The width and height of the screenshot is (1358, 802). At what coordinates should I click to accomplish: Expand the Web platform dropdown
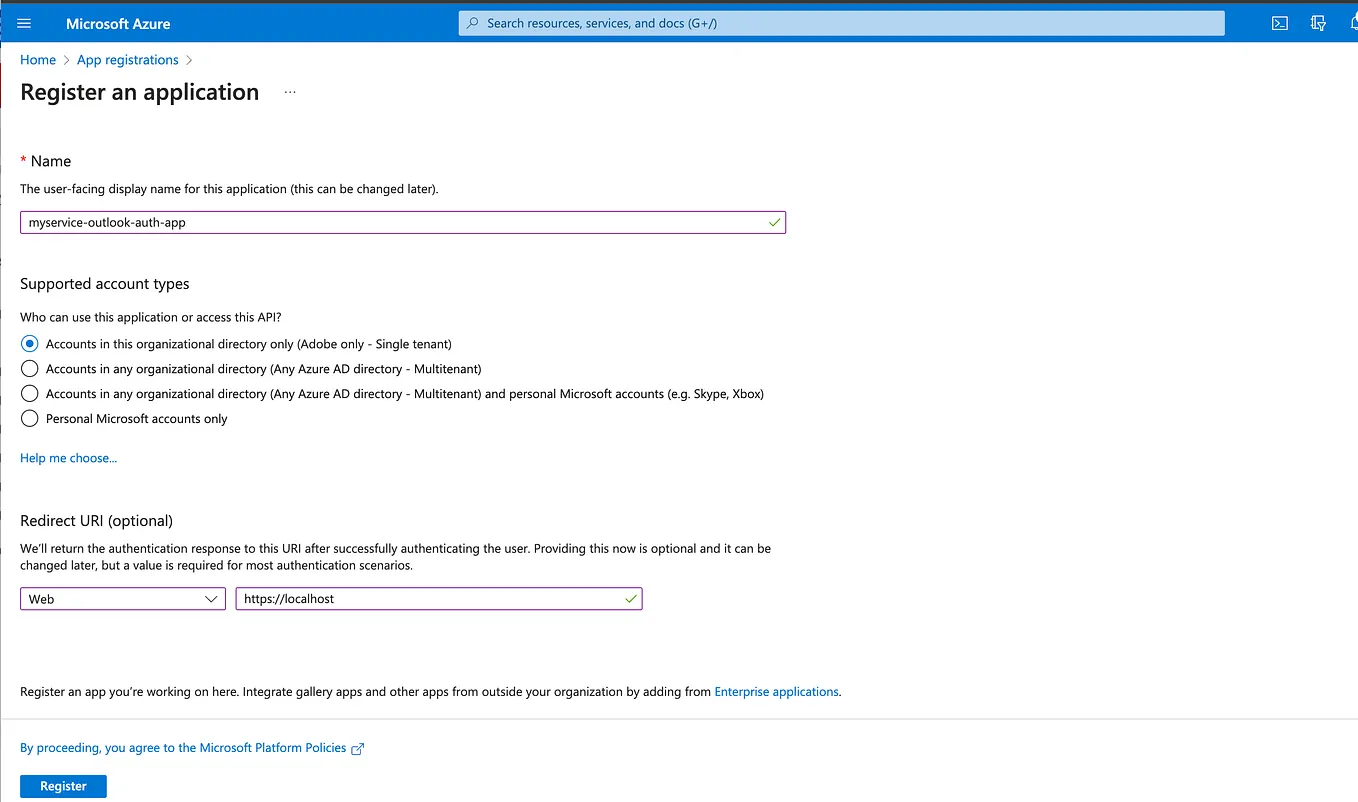point(123,599)
